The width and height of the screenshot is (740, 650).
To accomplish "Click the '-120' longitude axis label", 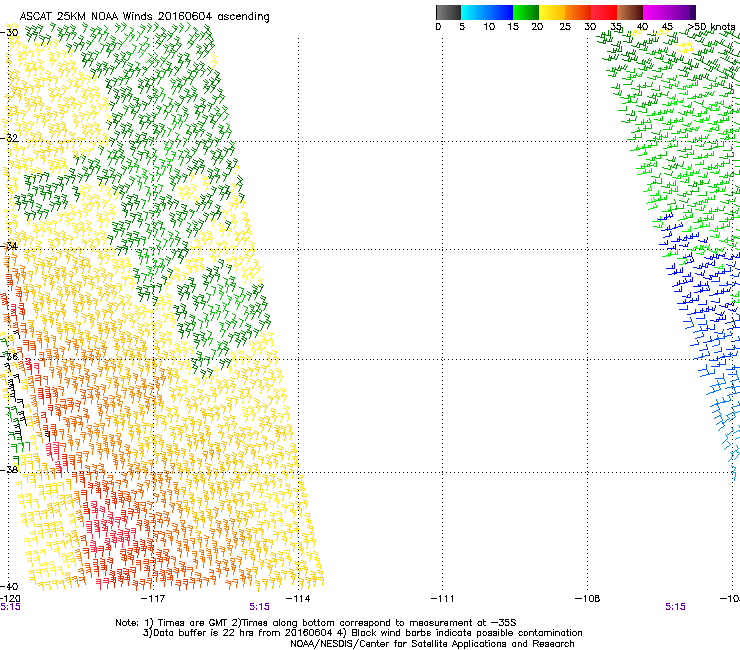I will click(10, 599).
